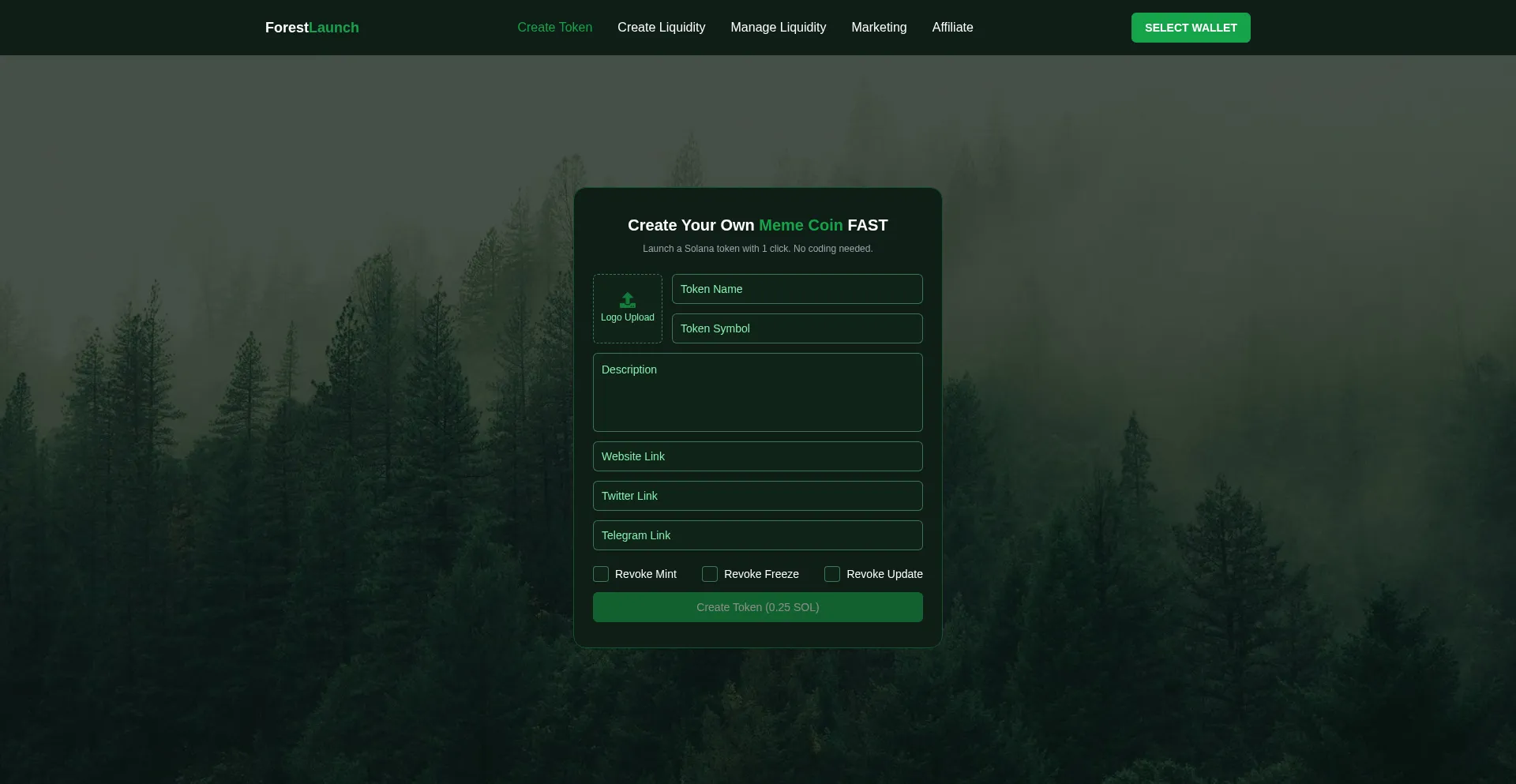Click into the Token Symbol field
The height and width of the screenshot is (784, 1516).
[x=797, y=328]
